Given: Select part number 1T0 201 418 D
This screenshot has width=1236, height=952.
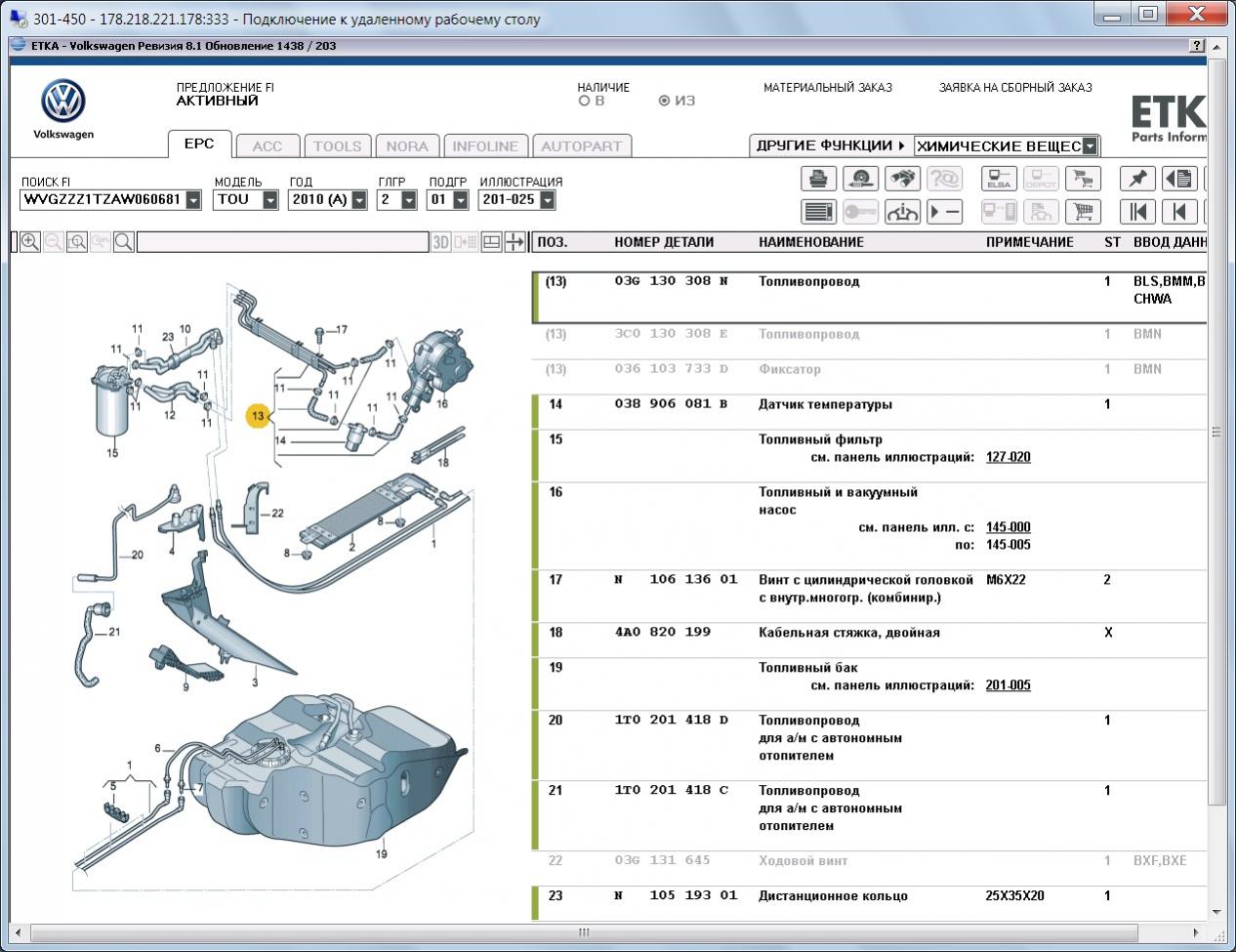Looking at the screenshot, I should [672, 721].
